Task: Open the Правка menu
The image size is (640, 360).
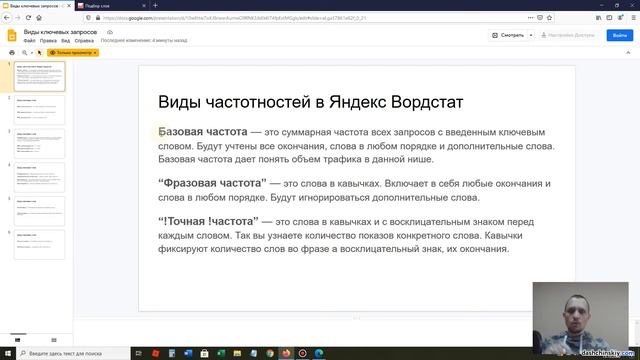Action: [x=48, y=41]
